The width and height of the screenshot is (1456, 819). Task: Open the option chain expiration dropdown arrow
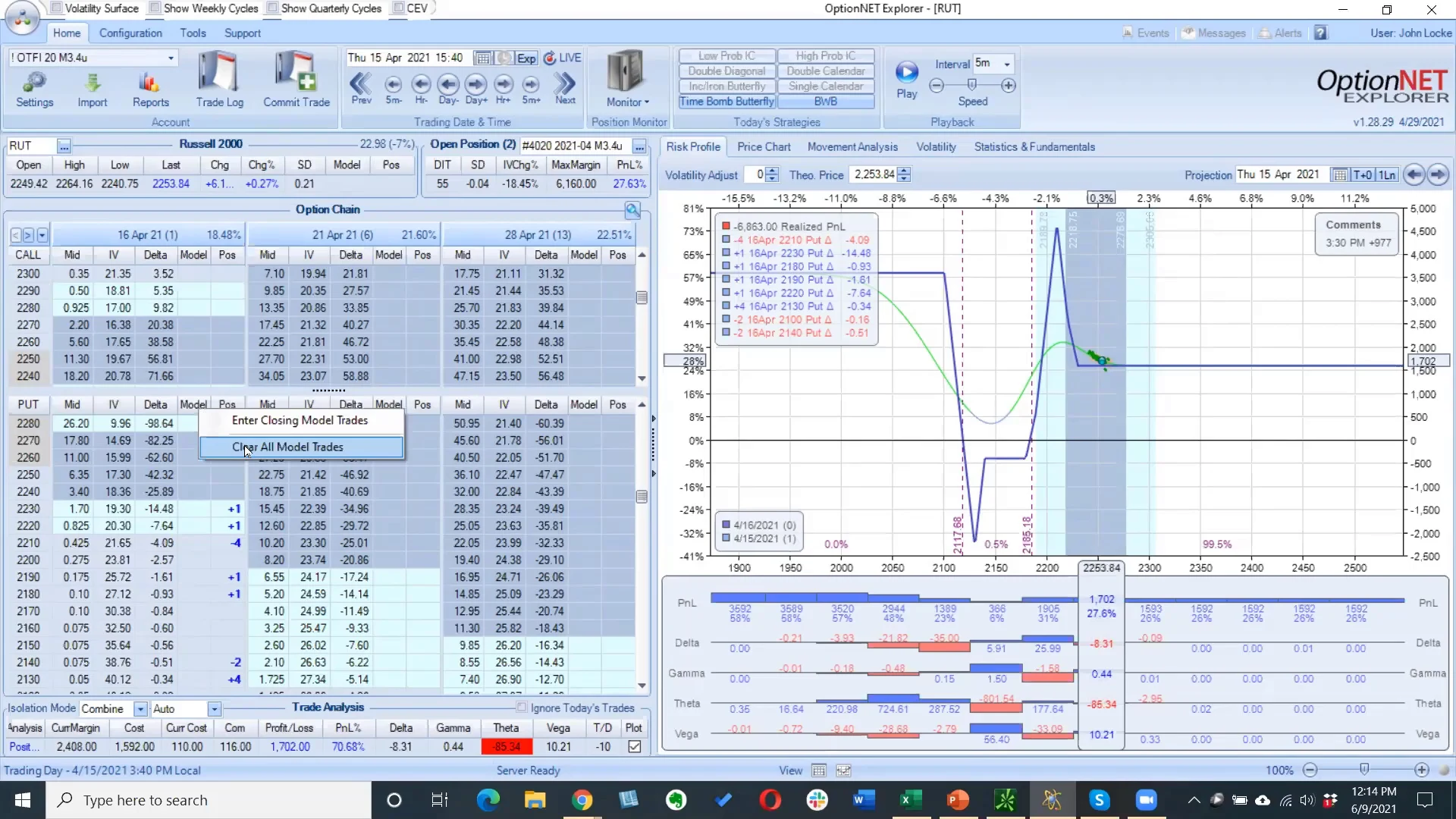tap(42, 235)
